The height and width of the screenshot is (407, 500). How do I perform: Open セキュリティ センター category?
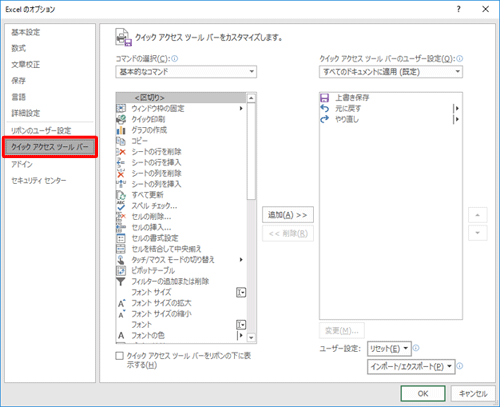tap(39, 180)
